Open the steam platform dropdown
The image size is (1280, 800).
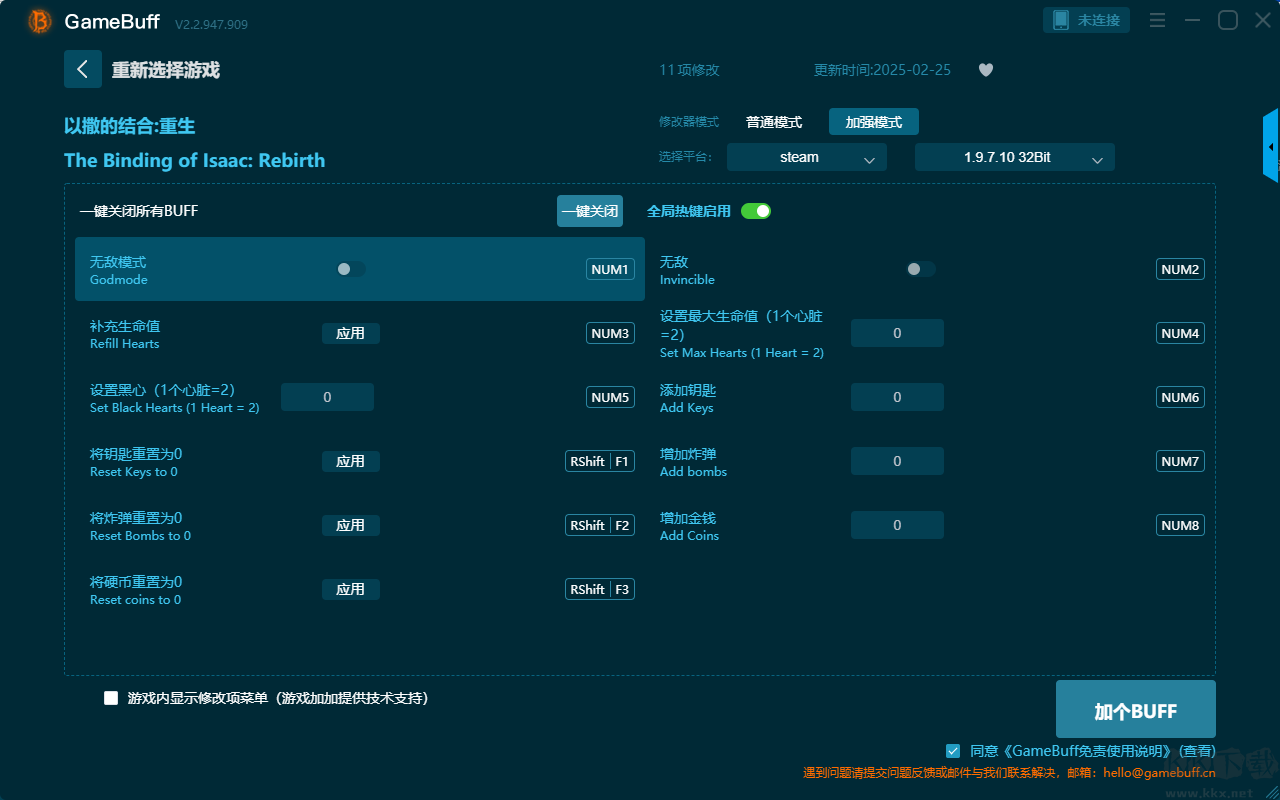(x=806, y=157)
